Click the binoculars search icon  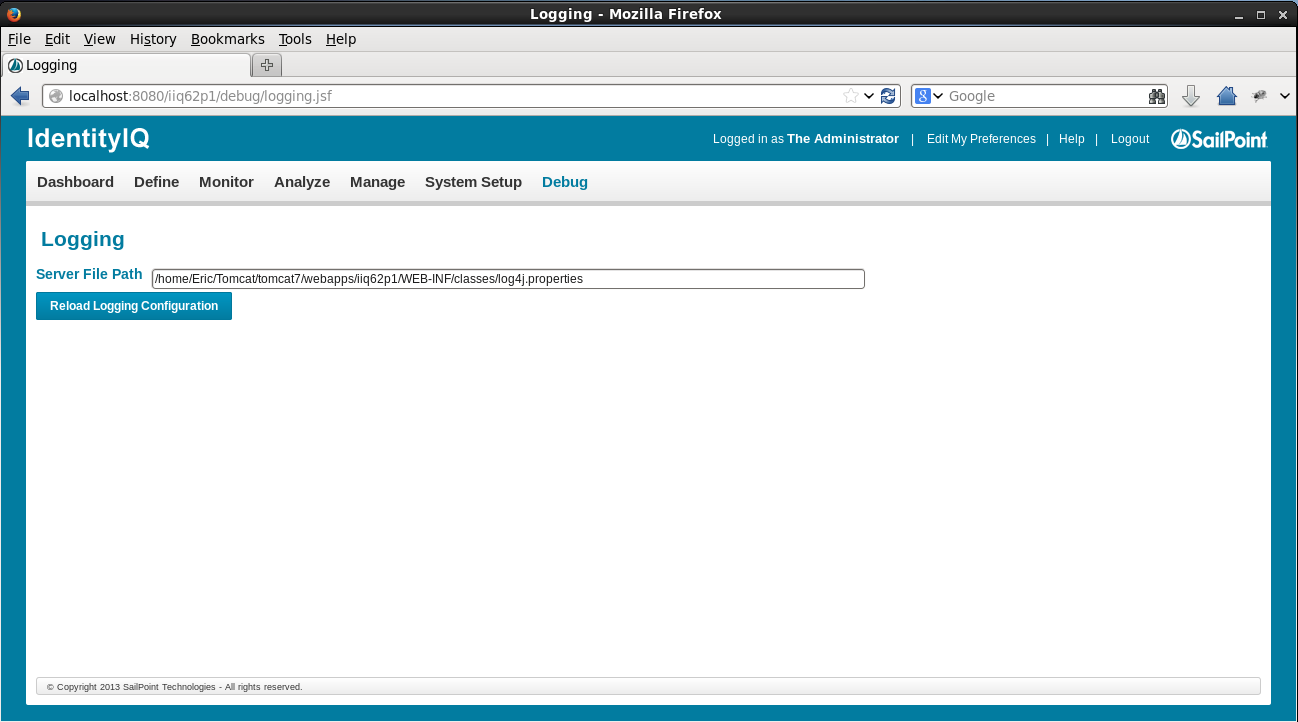[x=1156, y=95]
